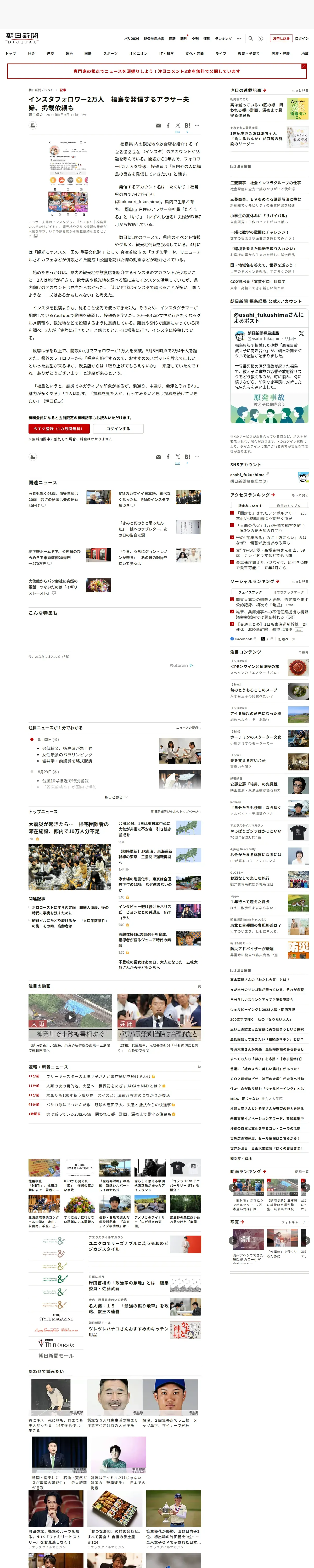
Task: Click お申し込み button in header
Action: point(281,38)
